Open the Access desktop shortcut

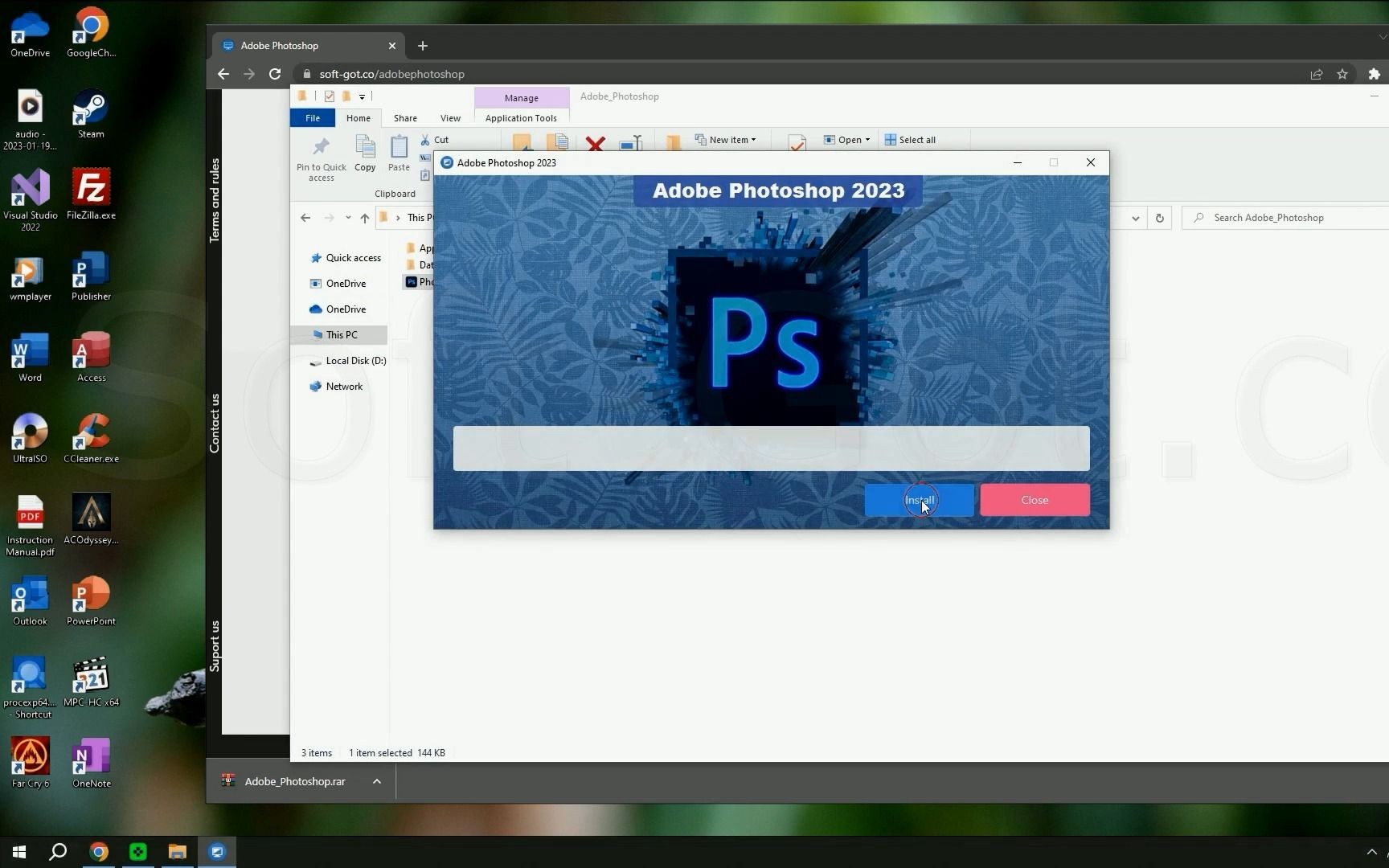(91, 357)
